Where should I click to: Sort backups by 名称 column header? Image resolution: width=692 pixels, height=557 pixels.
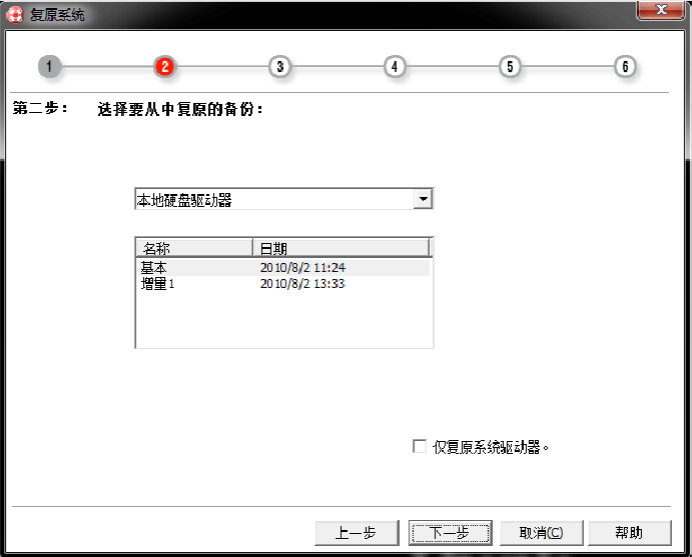tap(193, 247)
